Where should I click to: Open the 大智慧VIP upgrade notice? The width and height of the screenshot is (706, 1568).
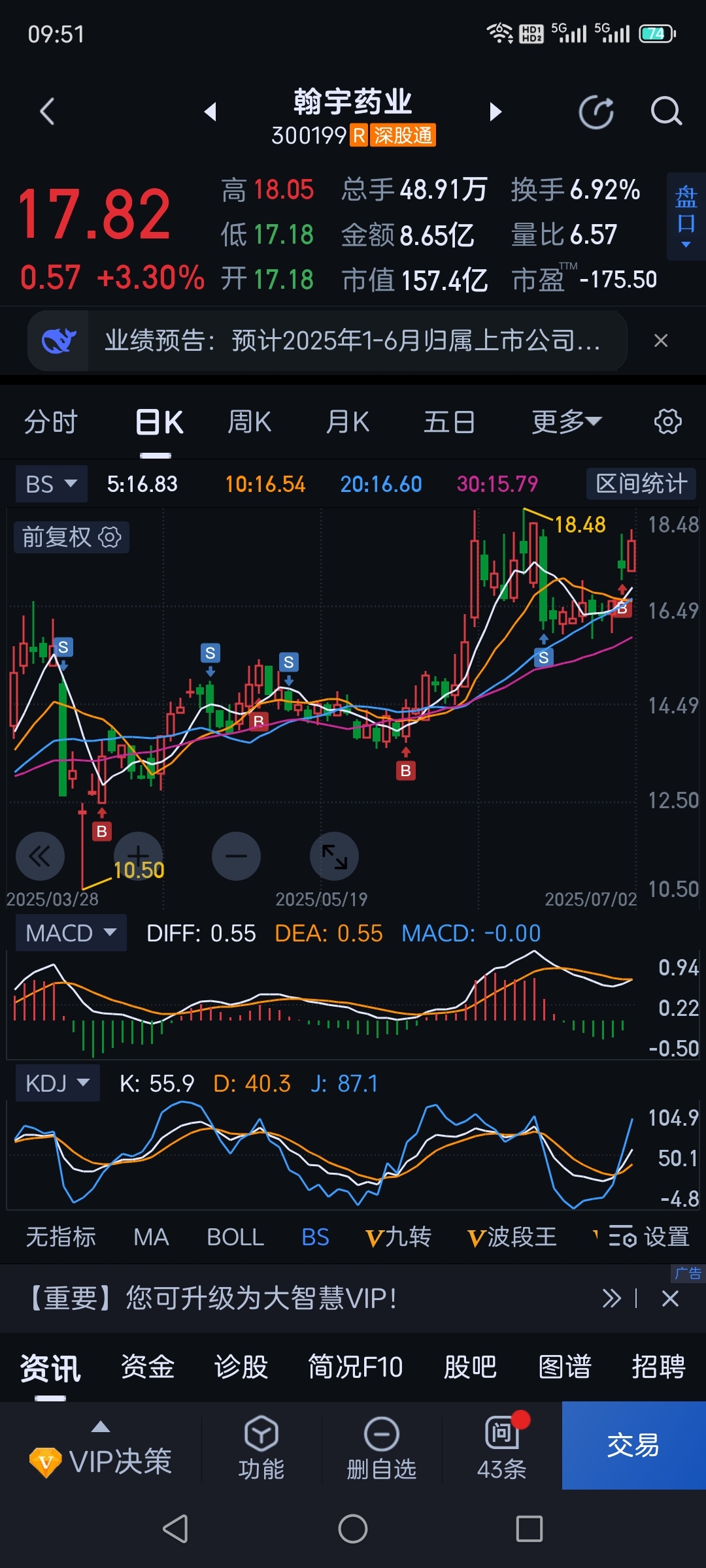click(210, 1298)
